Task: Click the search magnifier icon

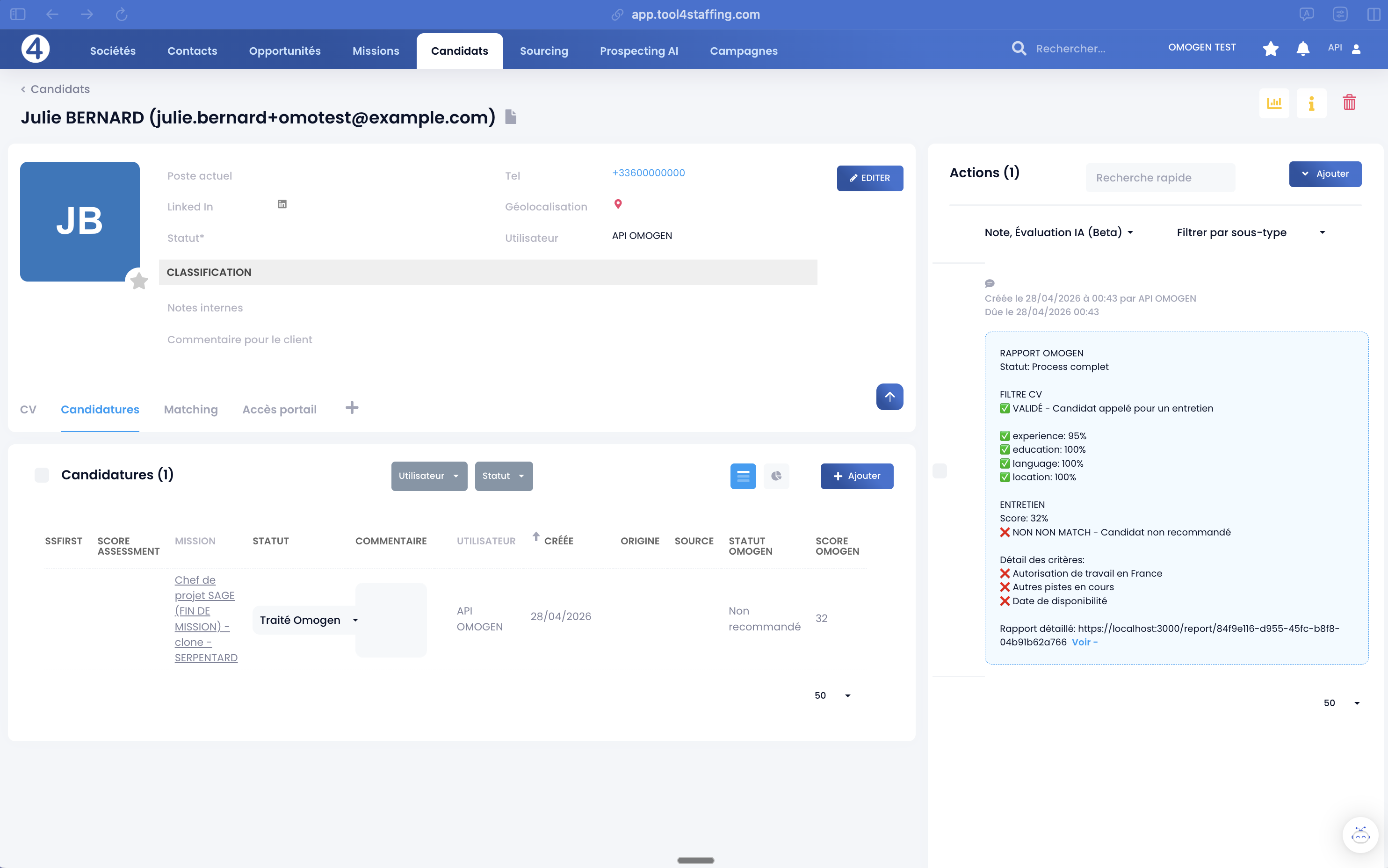Action: click(x=1019, y=48)
